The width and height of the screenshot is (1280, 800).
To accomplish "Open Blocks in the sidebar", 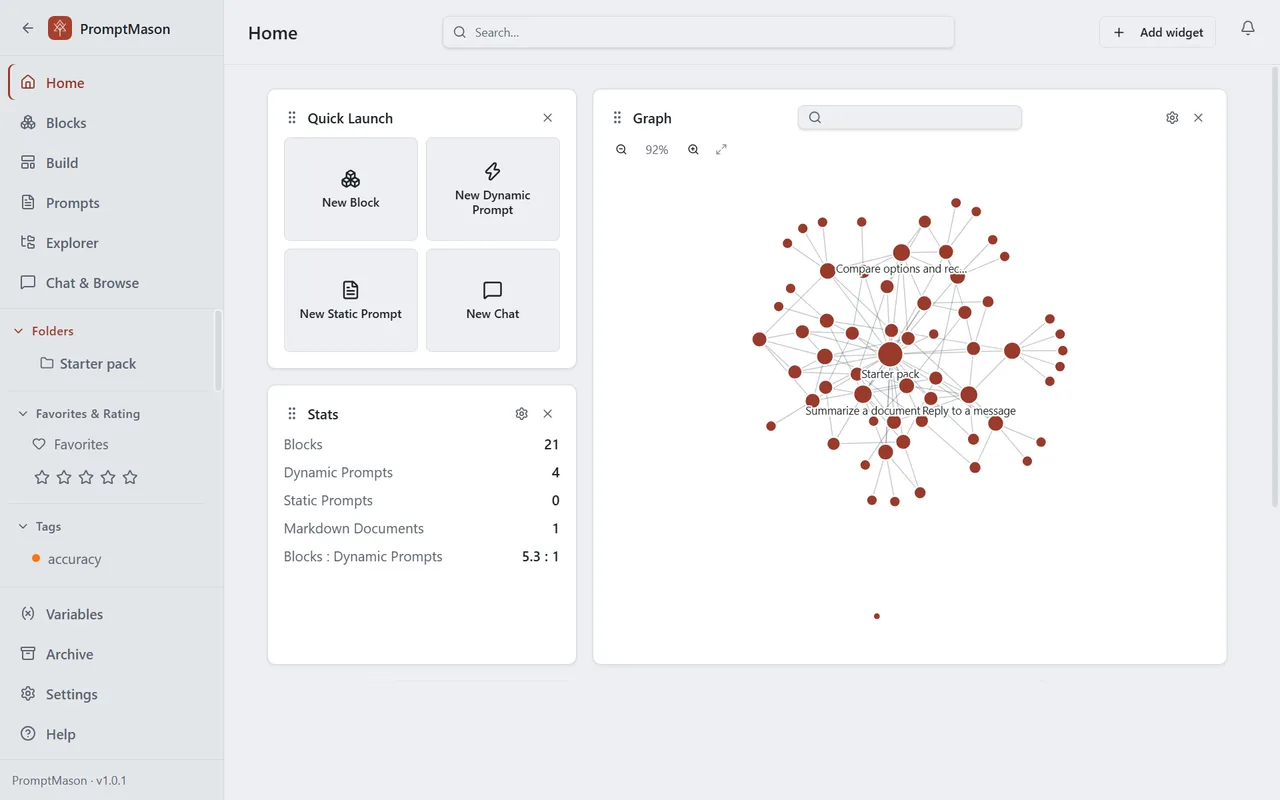I will tap(111, 123).
